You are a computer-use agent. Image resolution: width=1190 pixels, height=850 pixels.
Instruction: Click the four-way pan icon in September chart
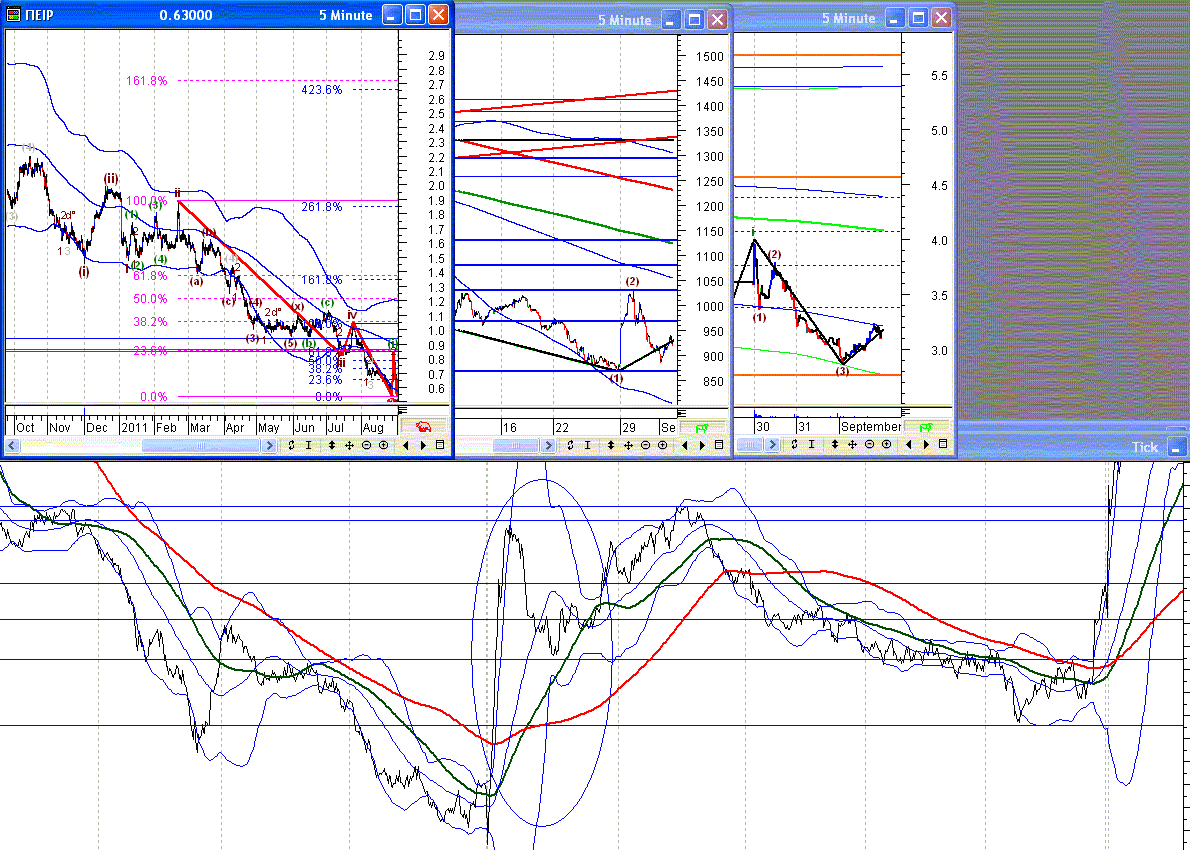(x=852, y=445)
